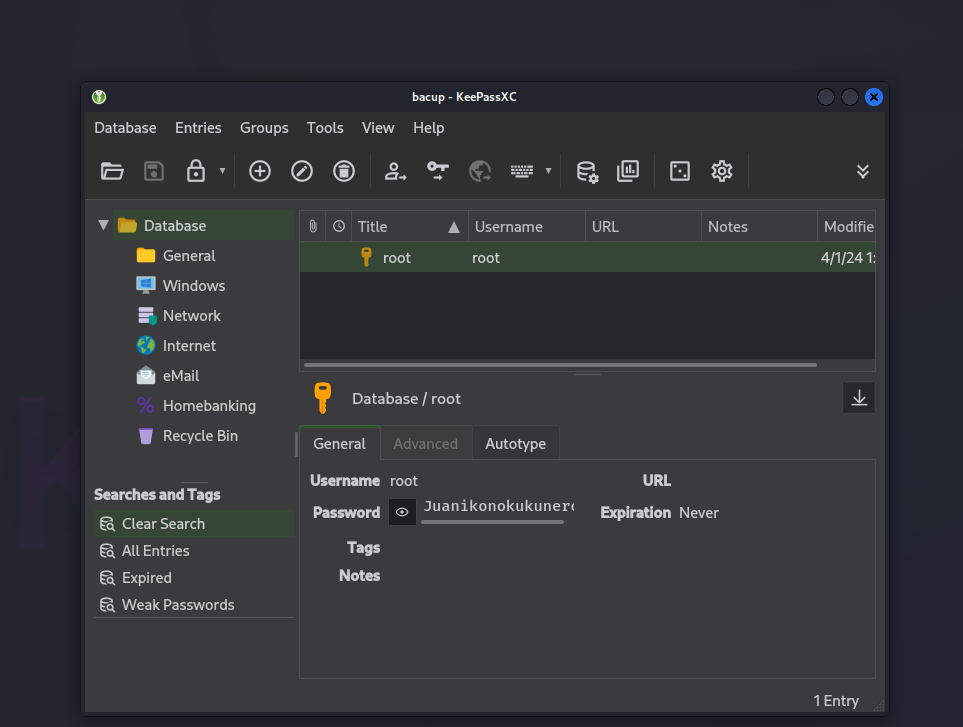
Task: Hide the entry preview panel arrow button
Action: 859,398
